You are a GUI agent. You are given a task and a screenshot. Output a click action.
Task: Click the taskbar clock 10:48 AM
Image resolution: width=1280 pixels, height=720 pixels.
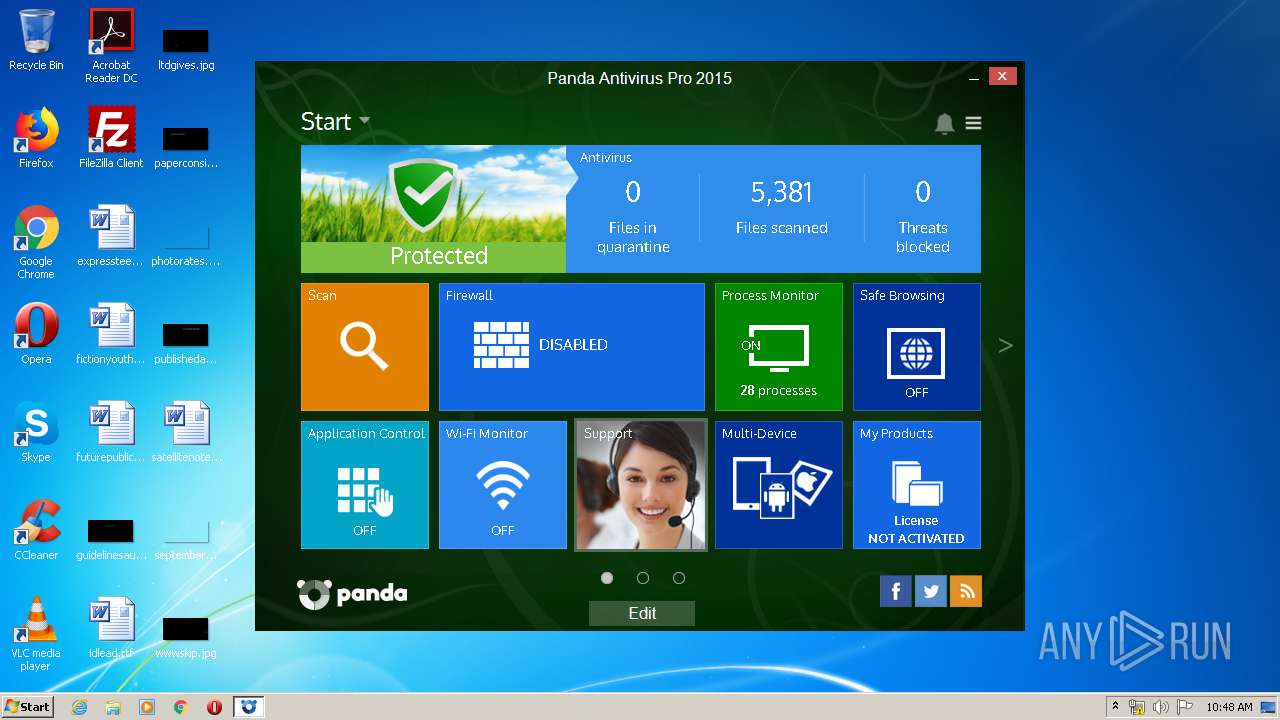tap(1229, 707)
